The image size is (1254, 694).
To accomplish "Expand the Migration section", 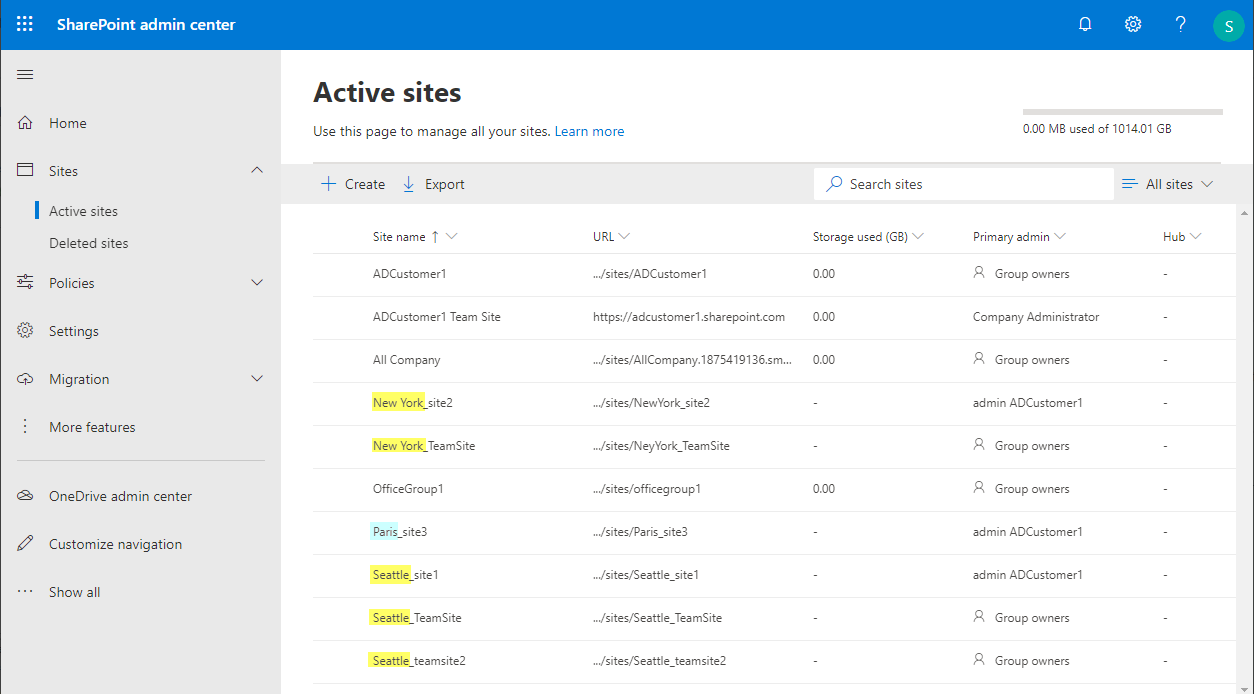I will (257, 379).
